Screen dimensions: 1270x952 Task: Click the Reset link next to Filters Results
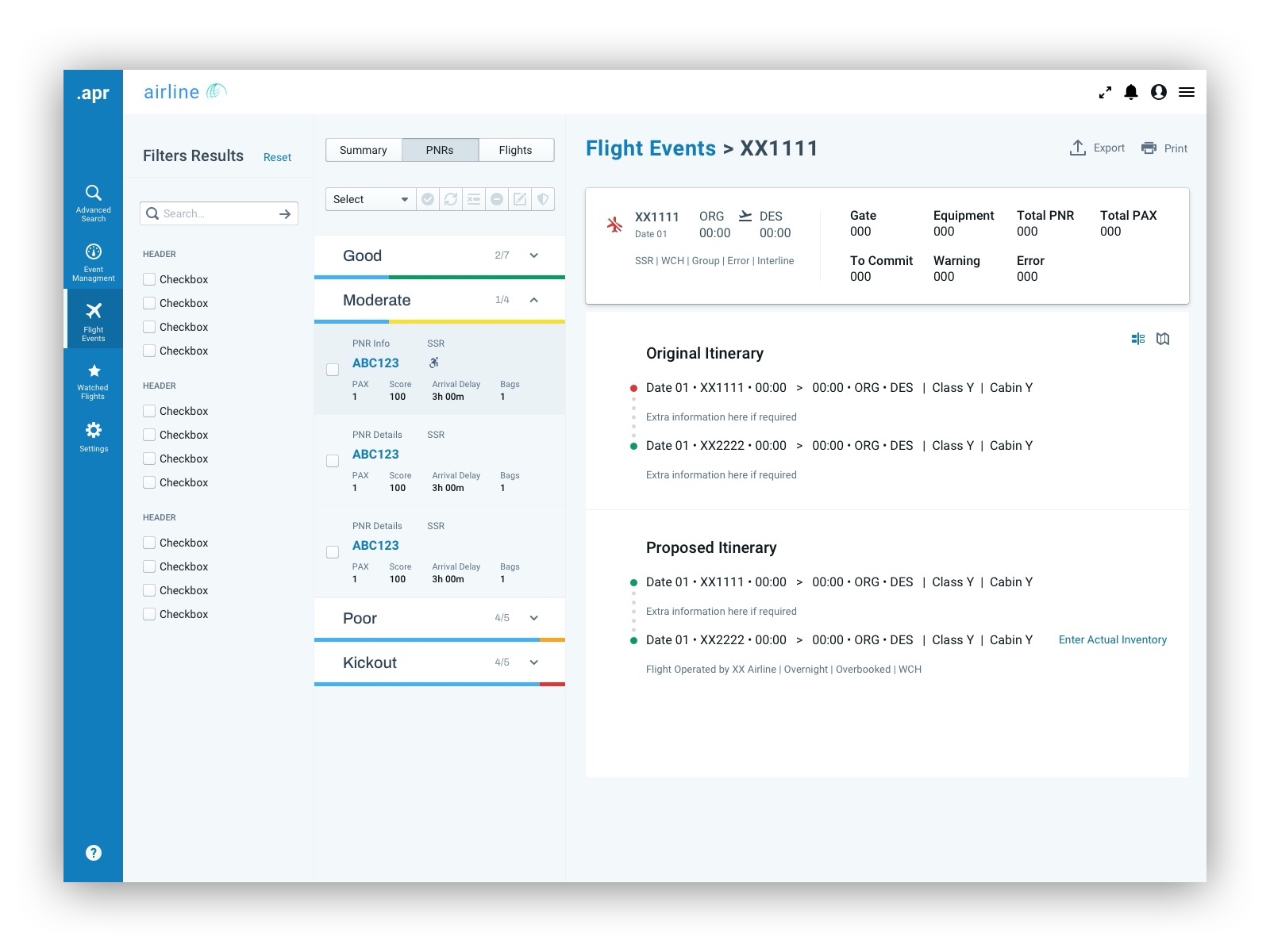tap(277, 157)
